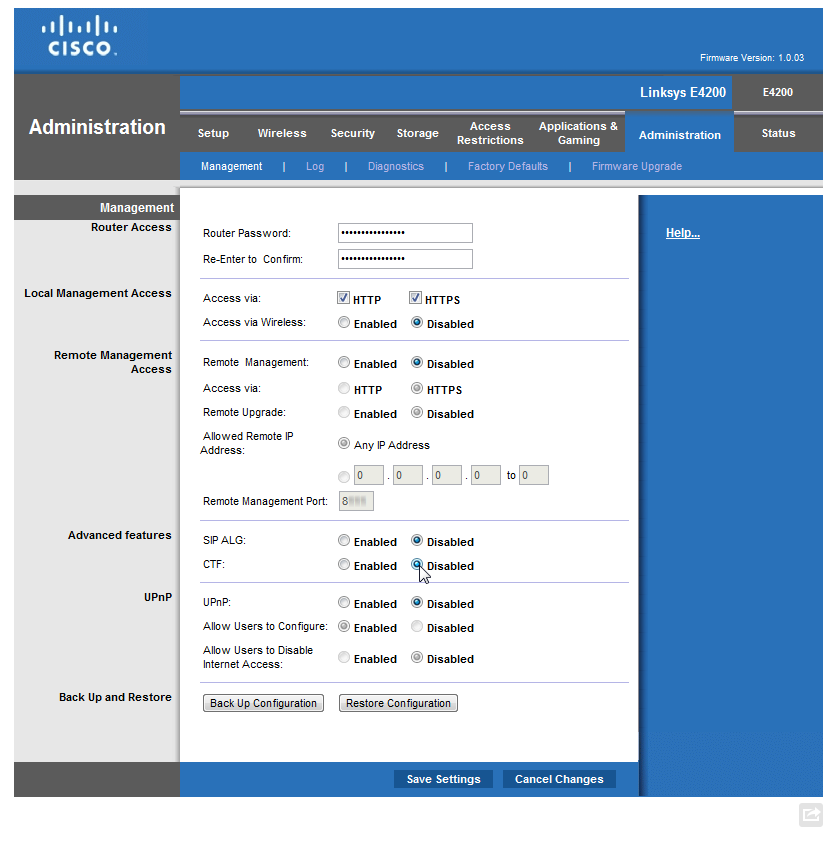Screen dimensions: 837x841
Task: Click the third IP address octet field
Action: pyautogui.click(x=447, y=475)
